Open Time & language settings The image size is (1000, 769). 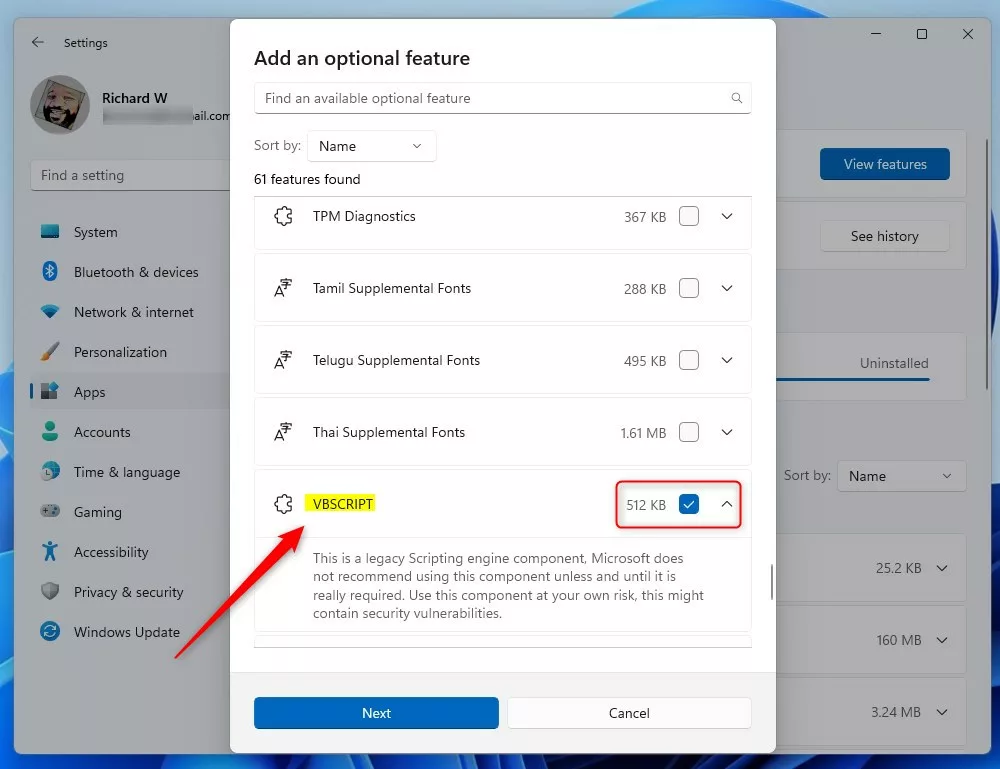coord(130,472)
